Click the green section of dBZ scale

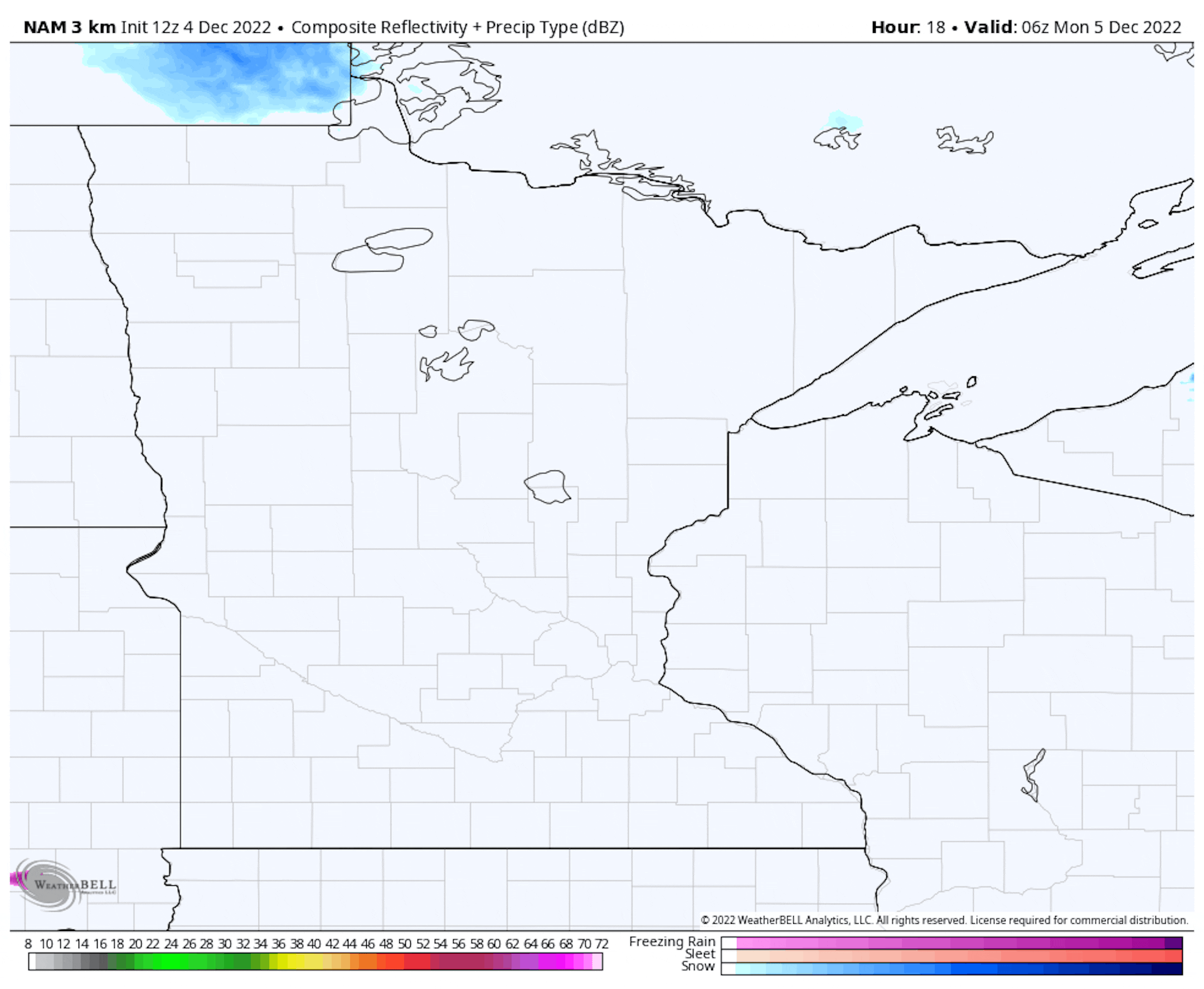[x=171, y=962]
